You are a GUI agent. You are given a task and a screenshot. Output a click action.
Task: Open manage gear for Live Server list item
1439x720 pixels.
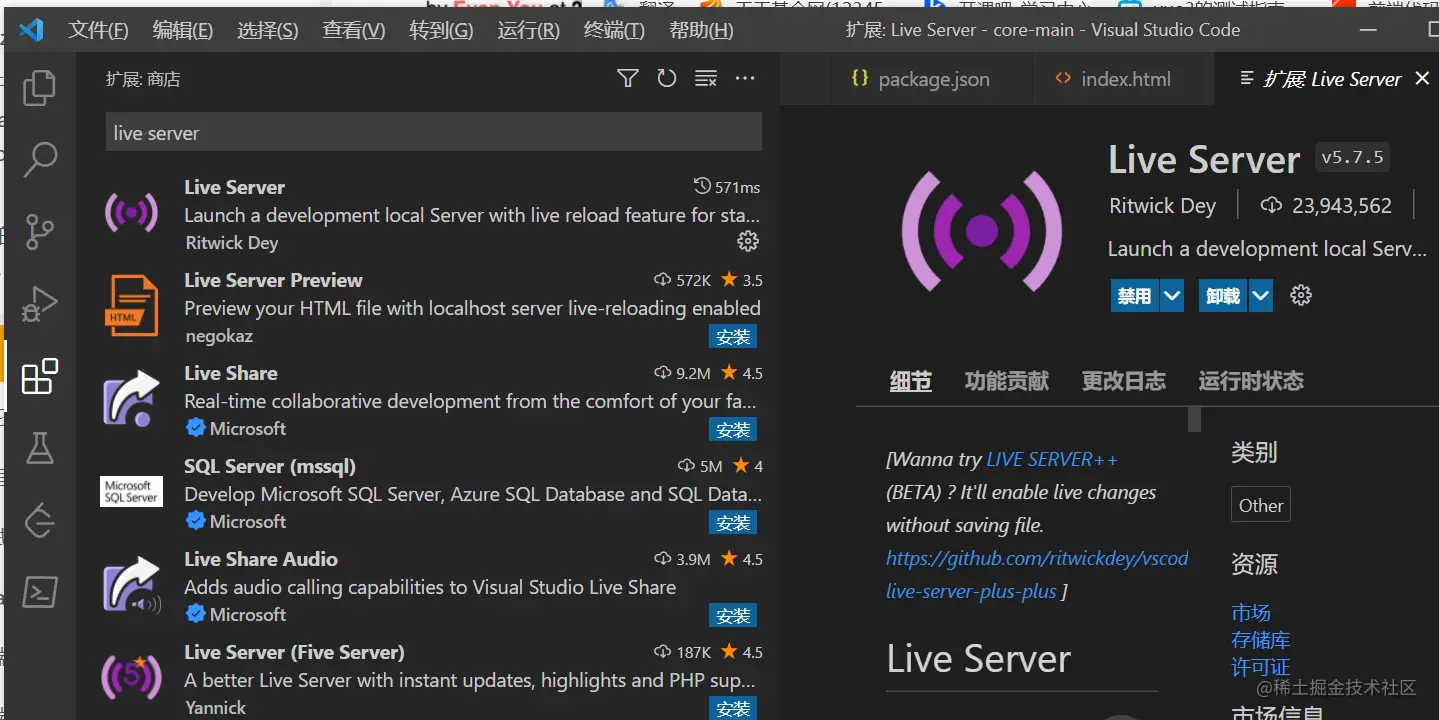(x=748, y=241)
